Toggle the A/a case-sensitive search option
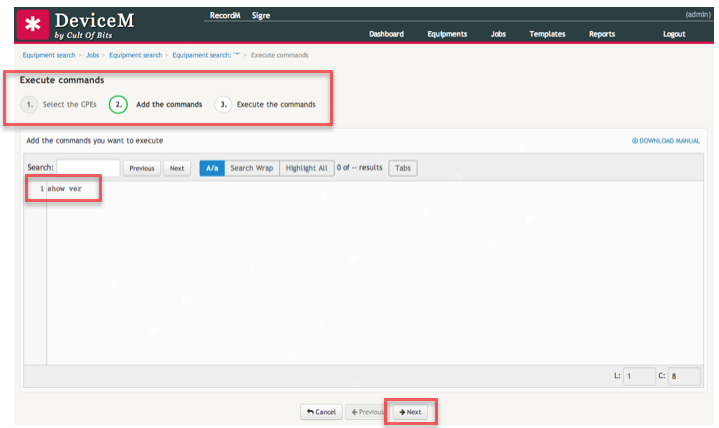 pyautogui.click(x=212, y=168)
